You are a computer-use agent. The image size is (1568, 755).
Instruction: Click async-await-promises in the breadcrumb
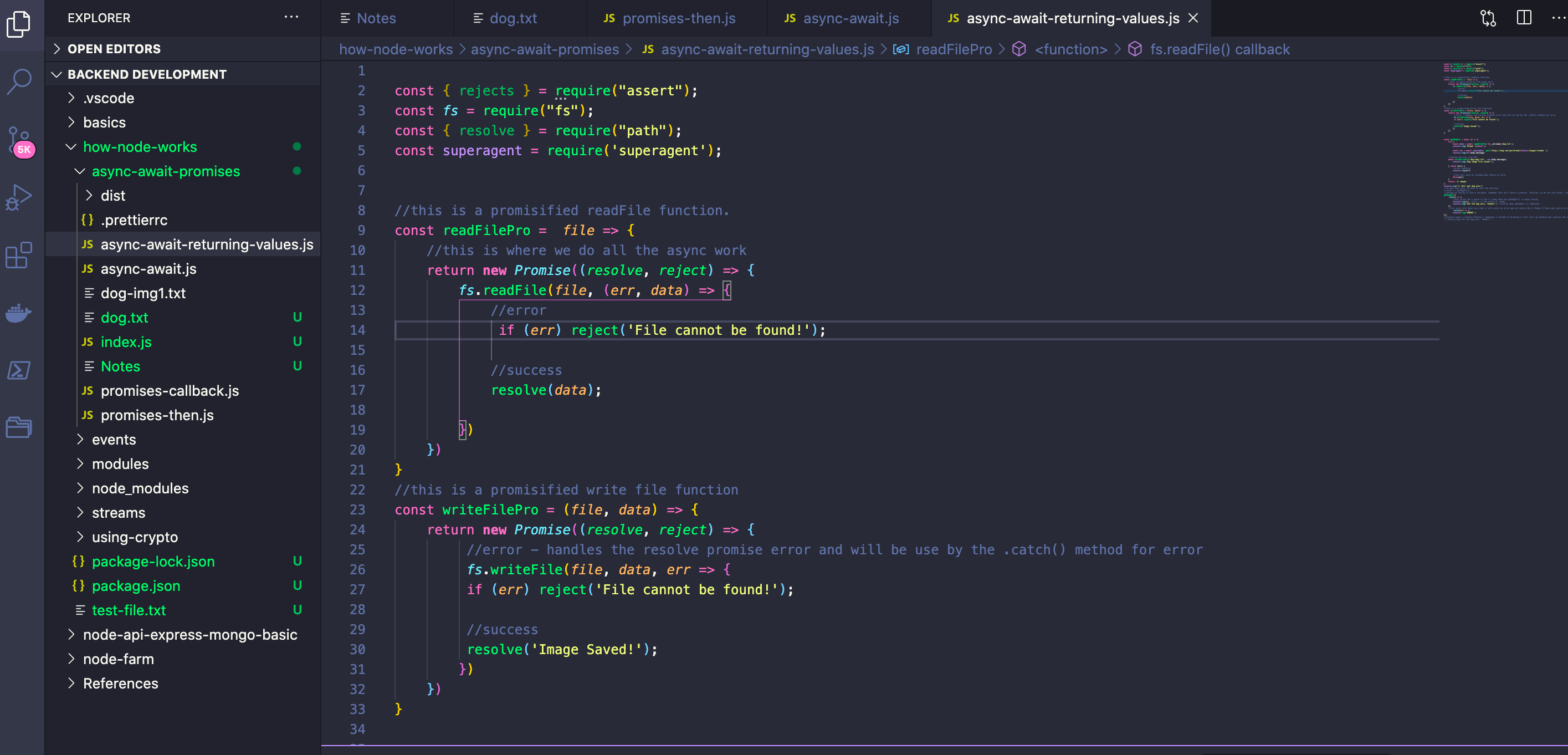(x=544, y=49)
